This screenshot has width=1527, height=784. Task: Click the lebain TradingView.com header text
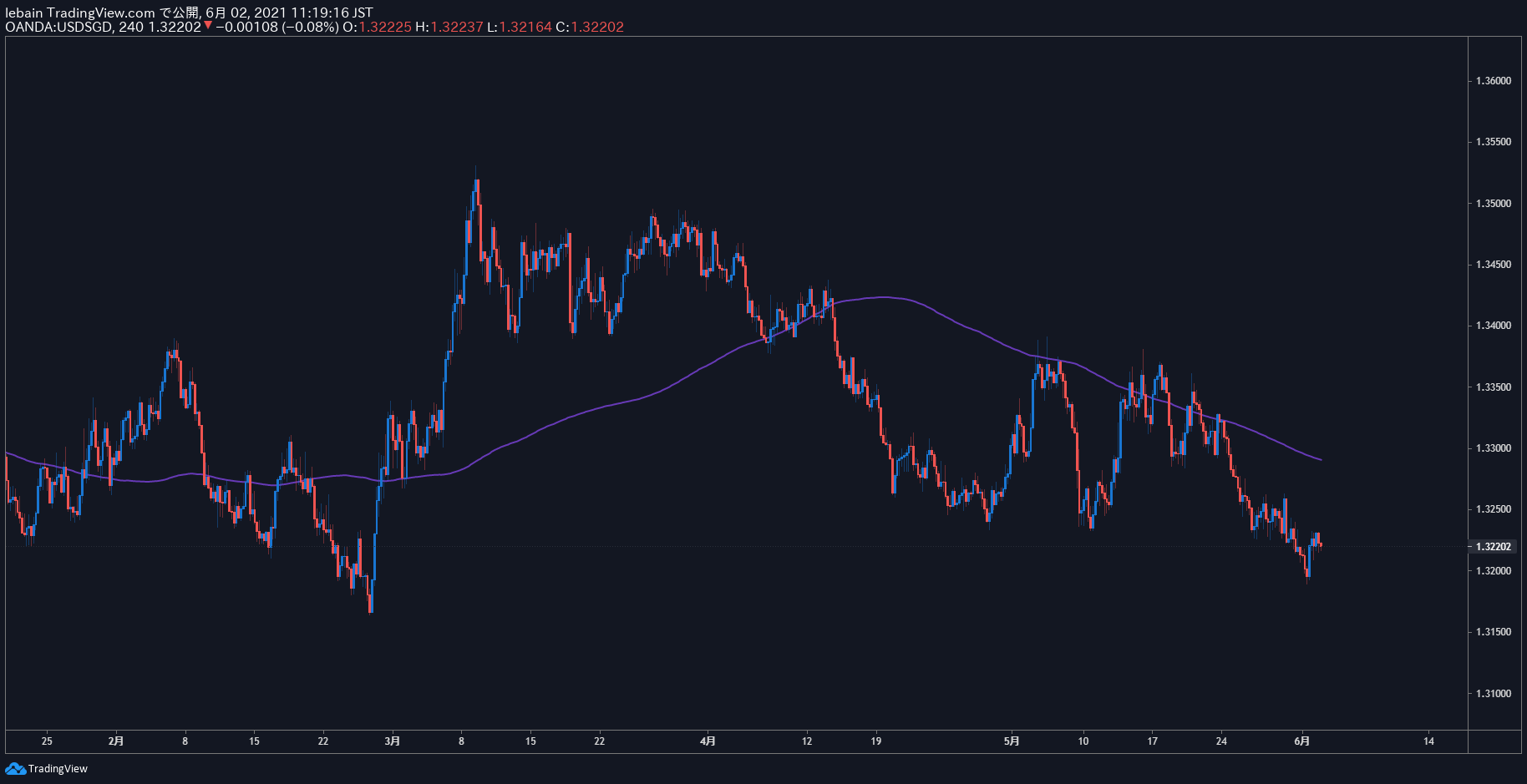tap(80, 13)
